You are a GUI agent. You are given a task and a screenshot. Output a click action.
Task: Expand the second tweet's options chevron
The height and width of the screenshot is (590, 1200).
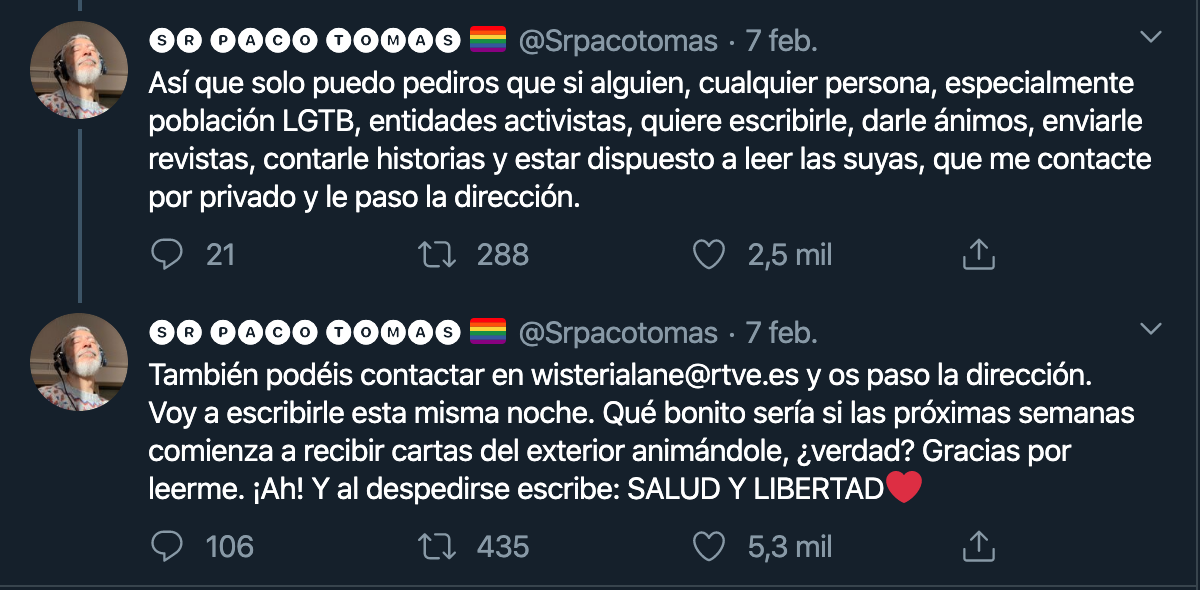[x=1152, y=329]
